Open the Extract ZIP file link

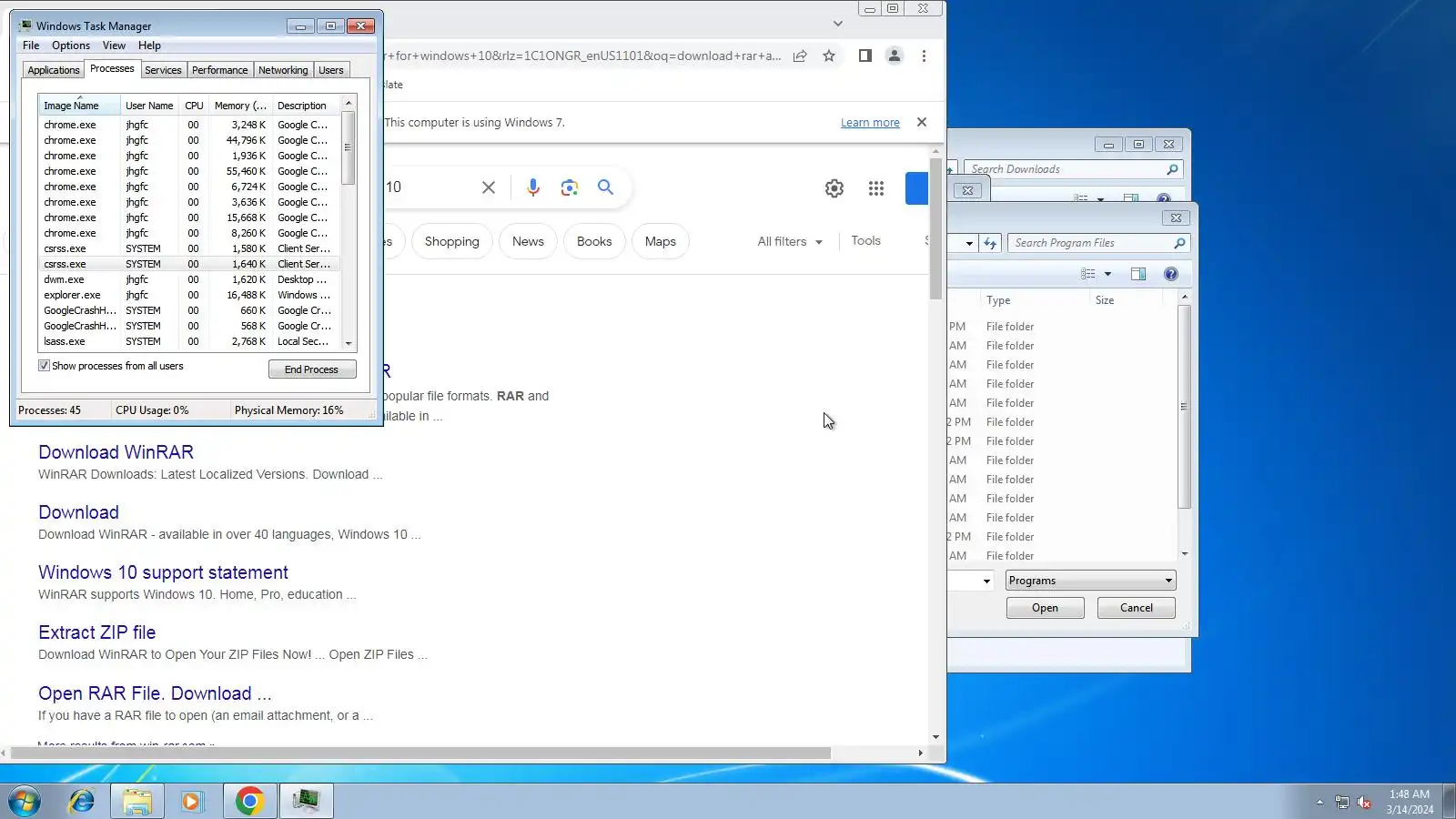[x=96, y=632]
